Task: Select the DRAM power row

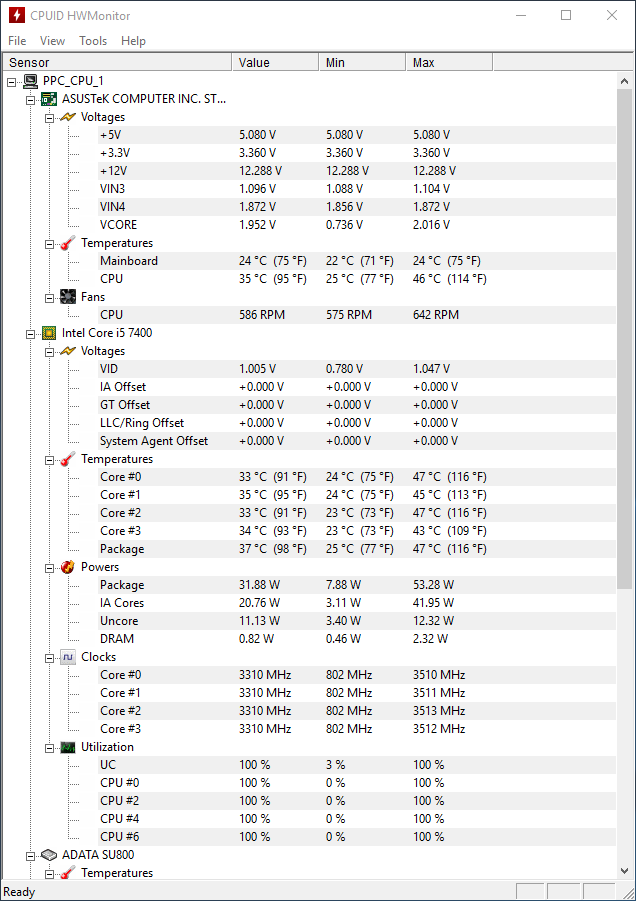Action: point(356,639)
